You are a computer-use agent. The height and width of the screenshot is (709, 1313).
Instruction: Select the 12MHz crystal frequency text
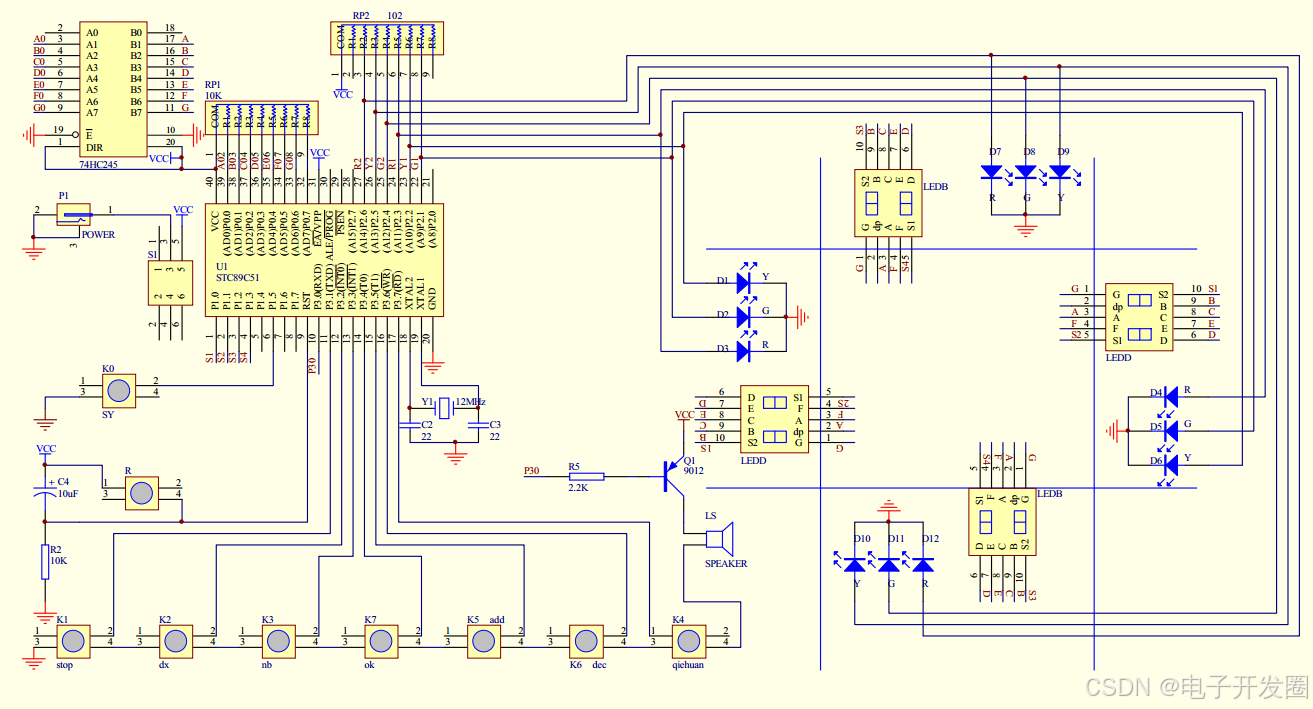(x=470, y=401)
